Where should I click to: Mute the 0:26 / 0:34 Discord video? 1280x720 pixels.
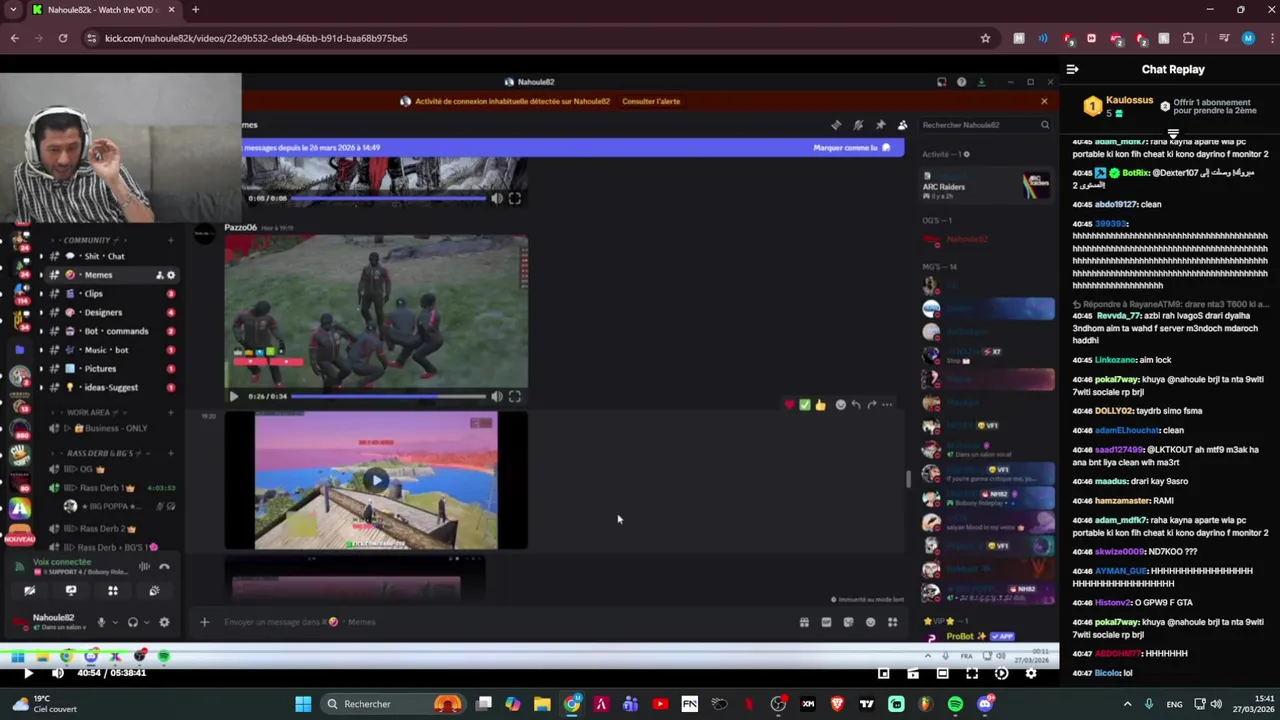click(496, 397)
